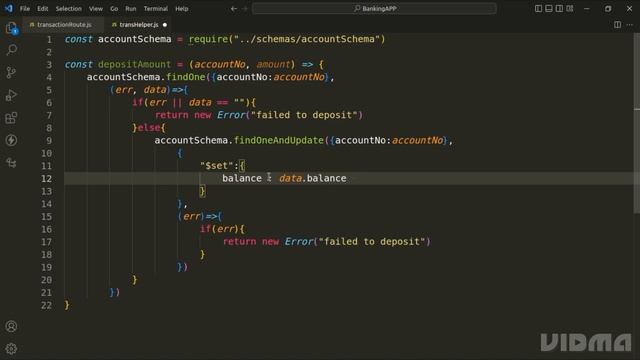Click line number 12 in gutter
The width and height of the screenshot is (640, 360).
[47, 178]
